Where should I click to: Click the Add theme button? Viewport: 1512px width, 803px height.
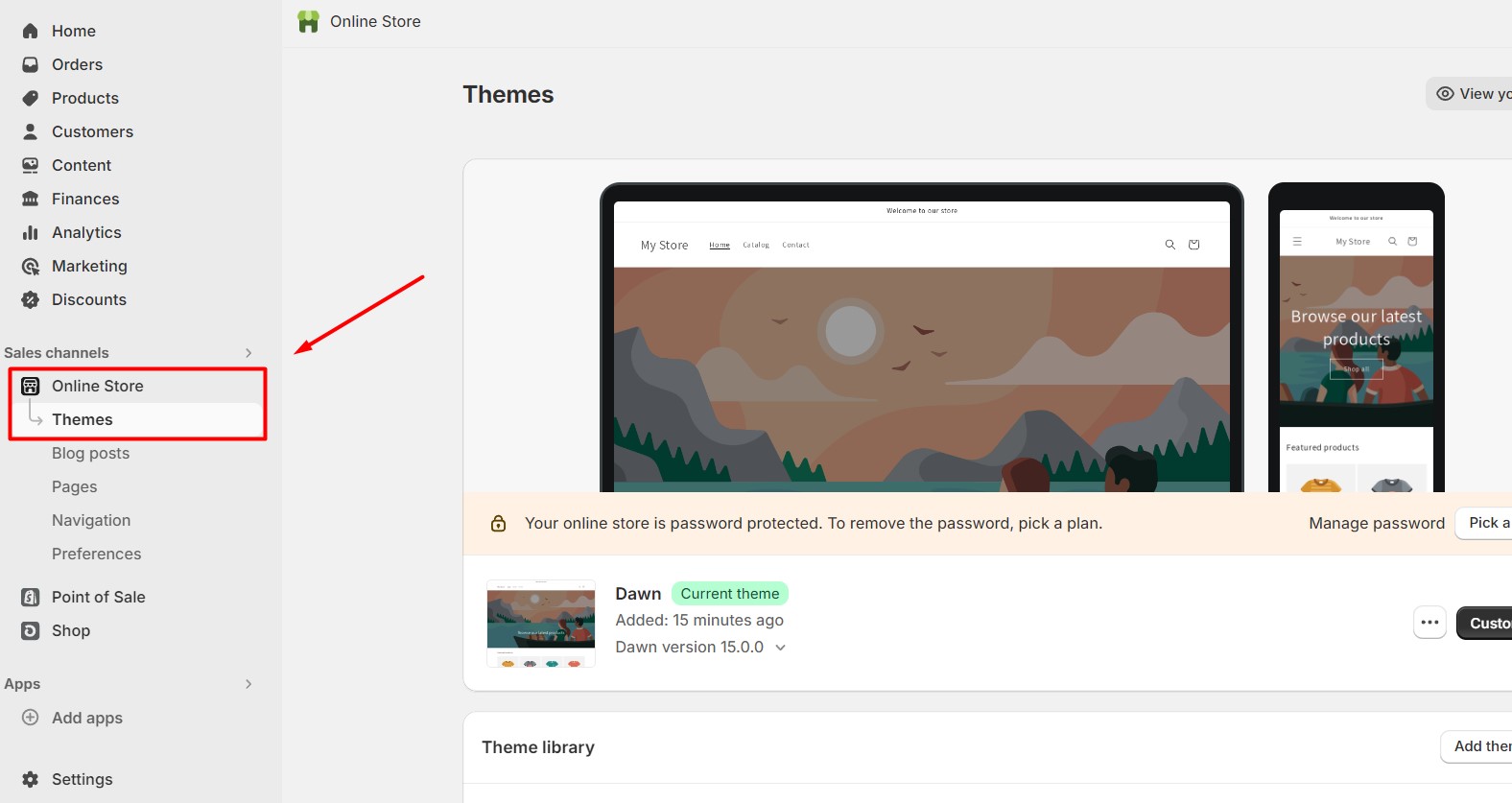(x=1477, y=746)
